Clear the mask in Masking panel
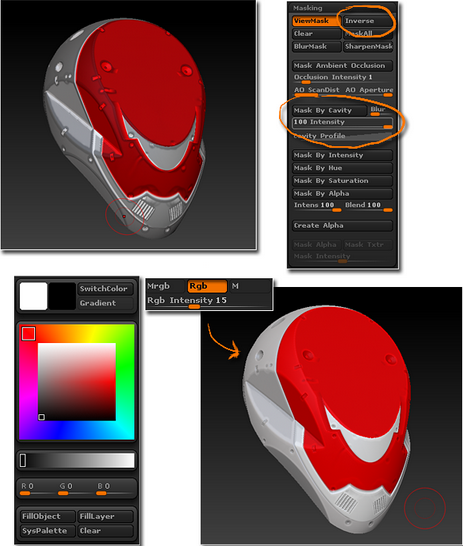The width and height of the screenshot is (463, 546). click(316, 34)
